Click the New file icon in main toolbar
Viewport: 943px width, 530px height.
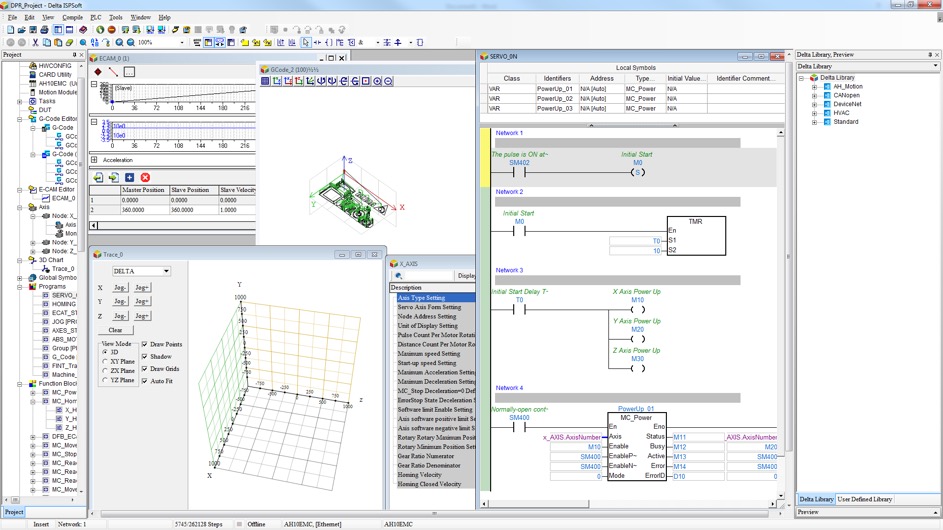(10, 30)
